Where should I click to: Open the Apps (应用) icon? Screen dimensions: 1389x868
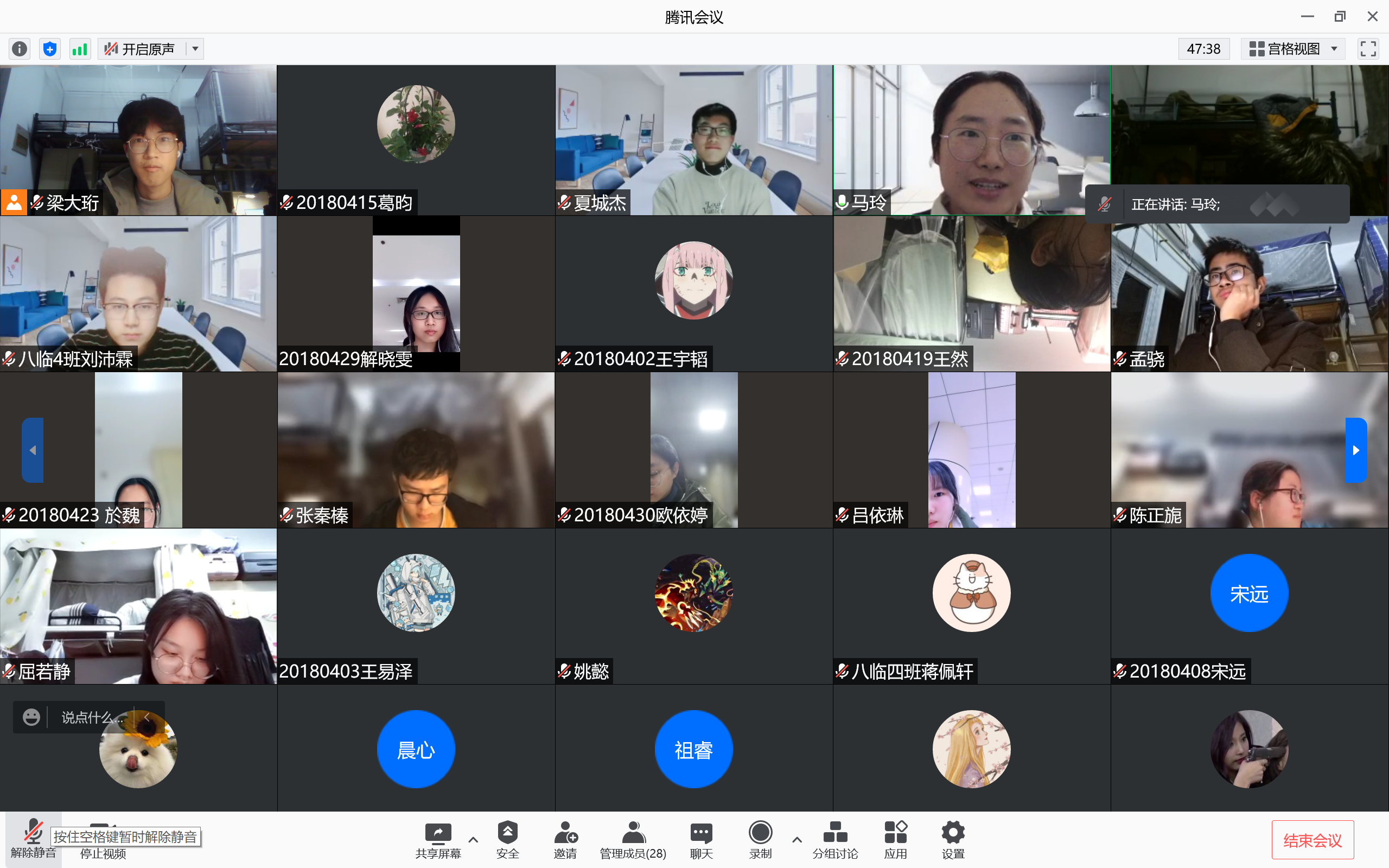[895, 839]
